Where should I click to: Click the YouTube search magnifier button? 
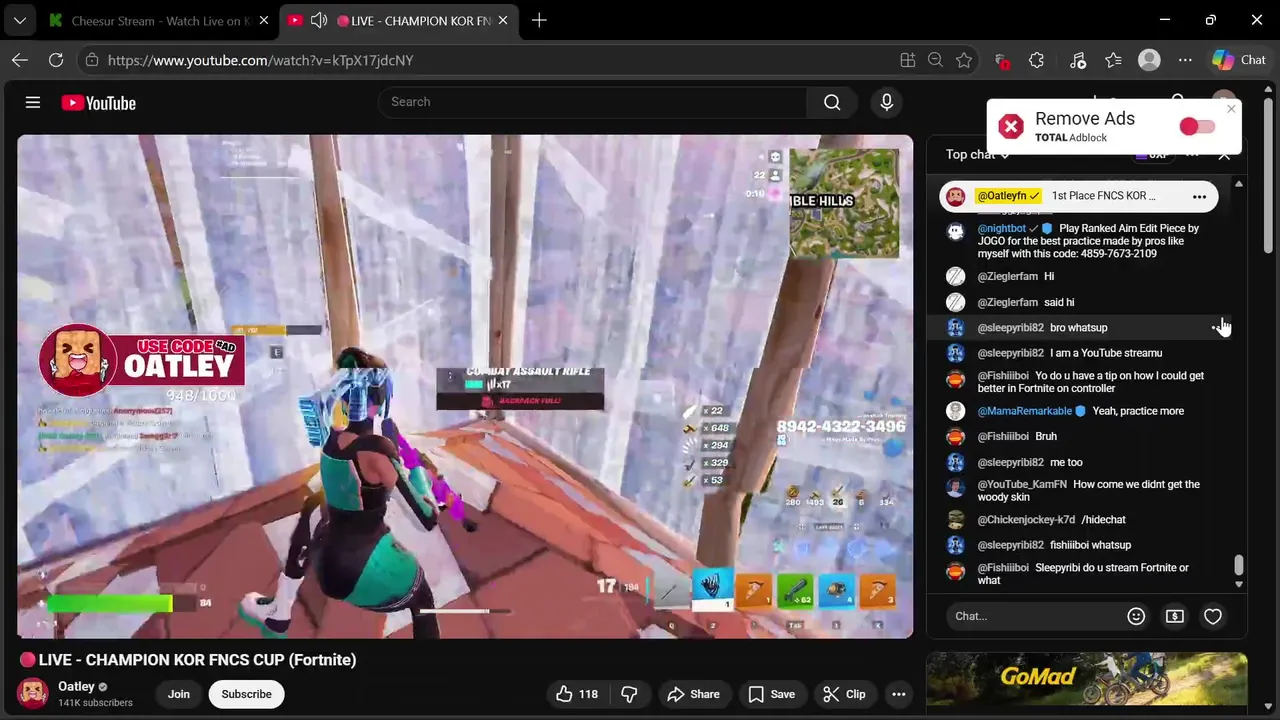832,102
